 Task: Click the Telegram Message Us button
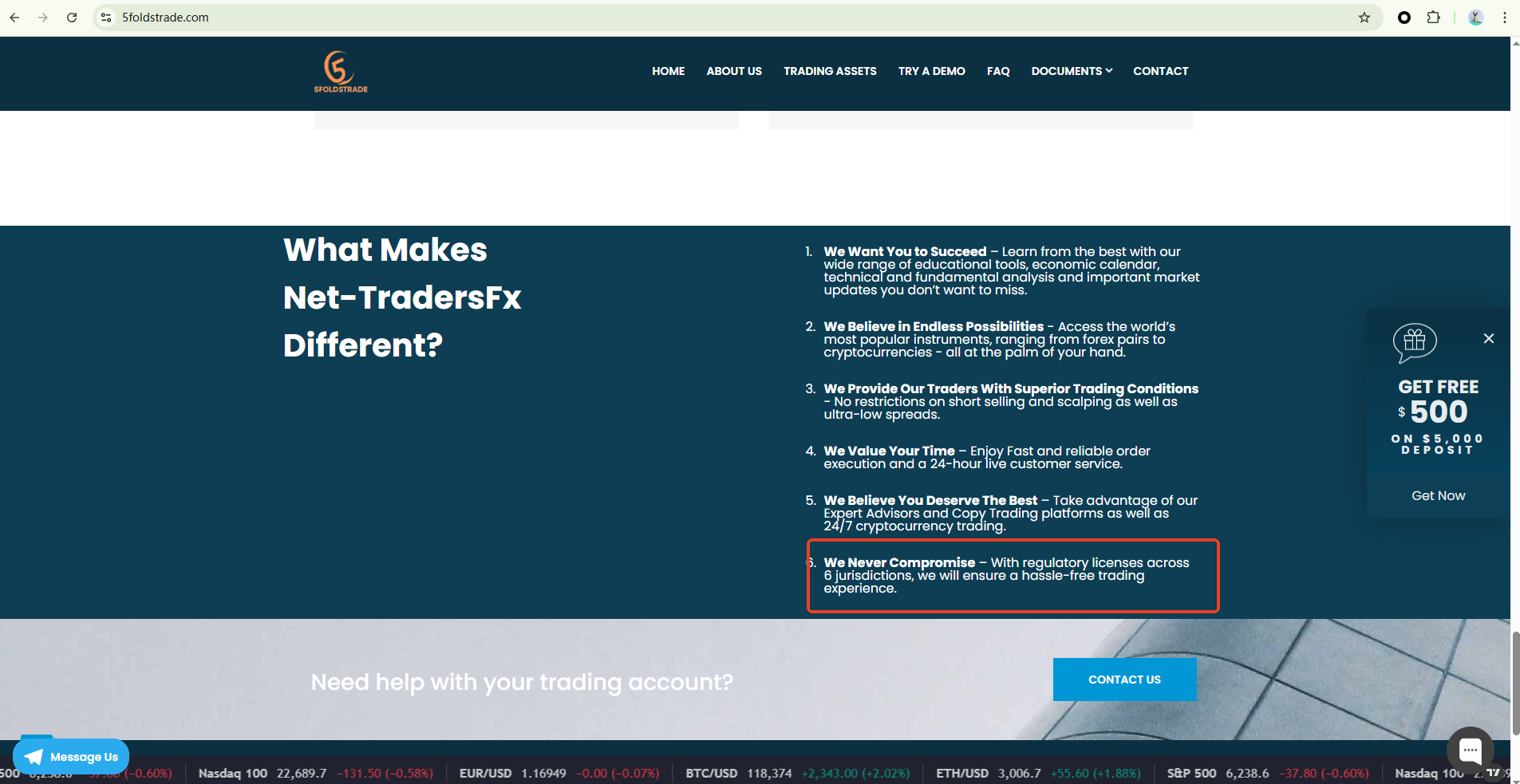[71, 756]
